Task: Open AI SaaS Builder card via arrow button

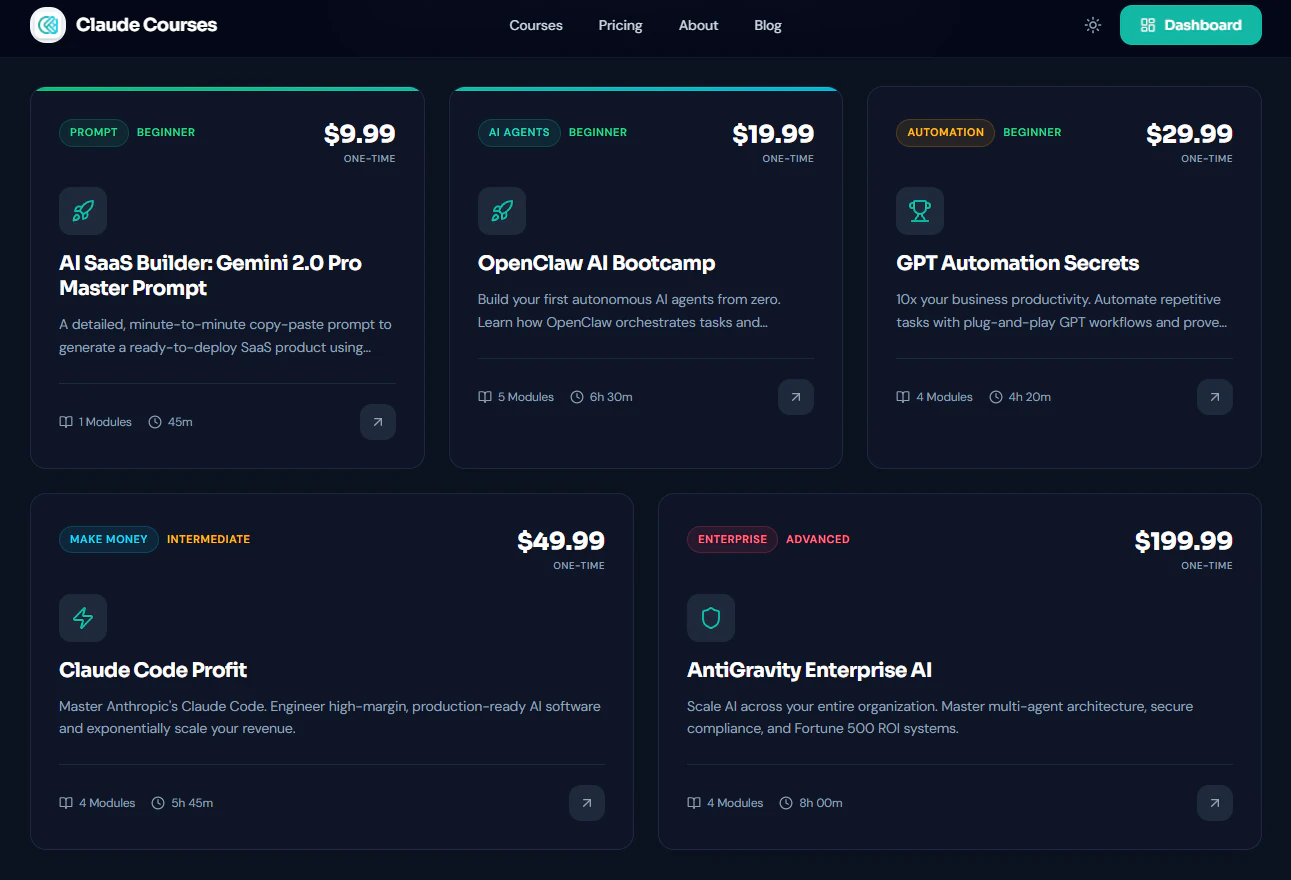Action: pyautogui.click(x=378, y=422)
